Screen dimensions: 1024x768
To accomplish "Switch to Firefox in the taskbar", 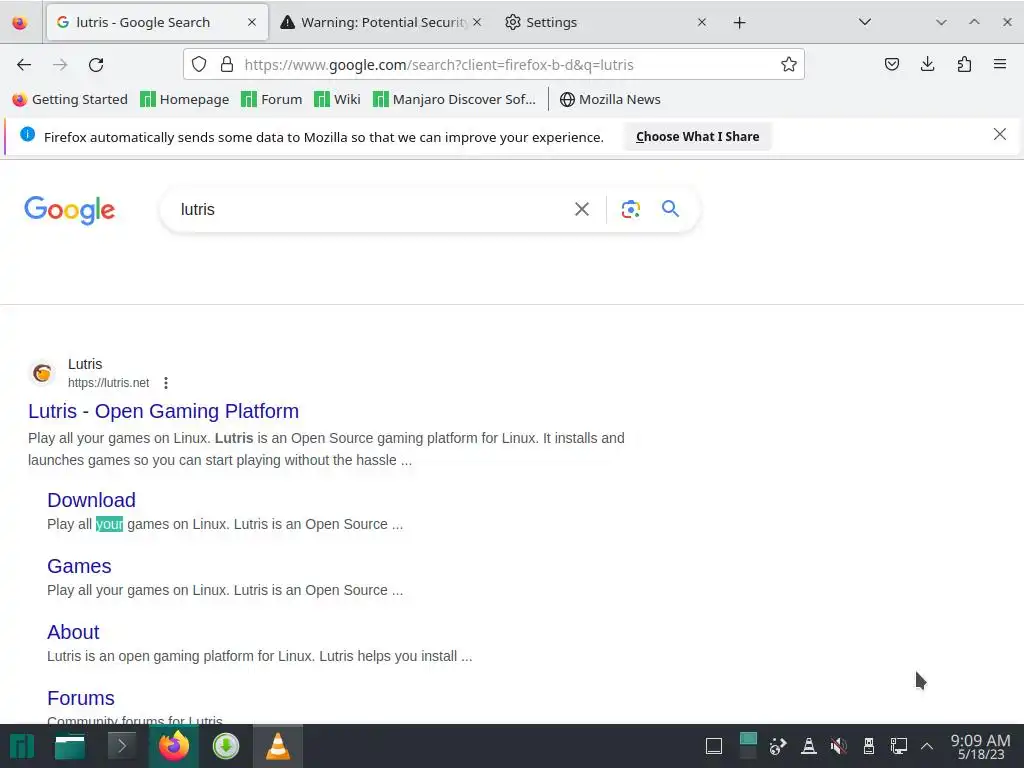I will (x=174, y=746).
